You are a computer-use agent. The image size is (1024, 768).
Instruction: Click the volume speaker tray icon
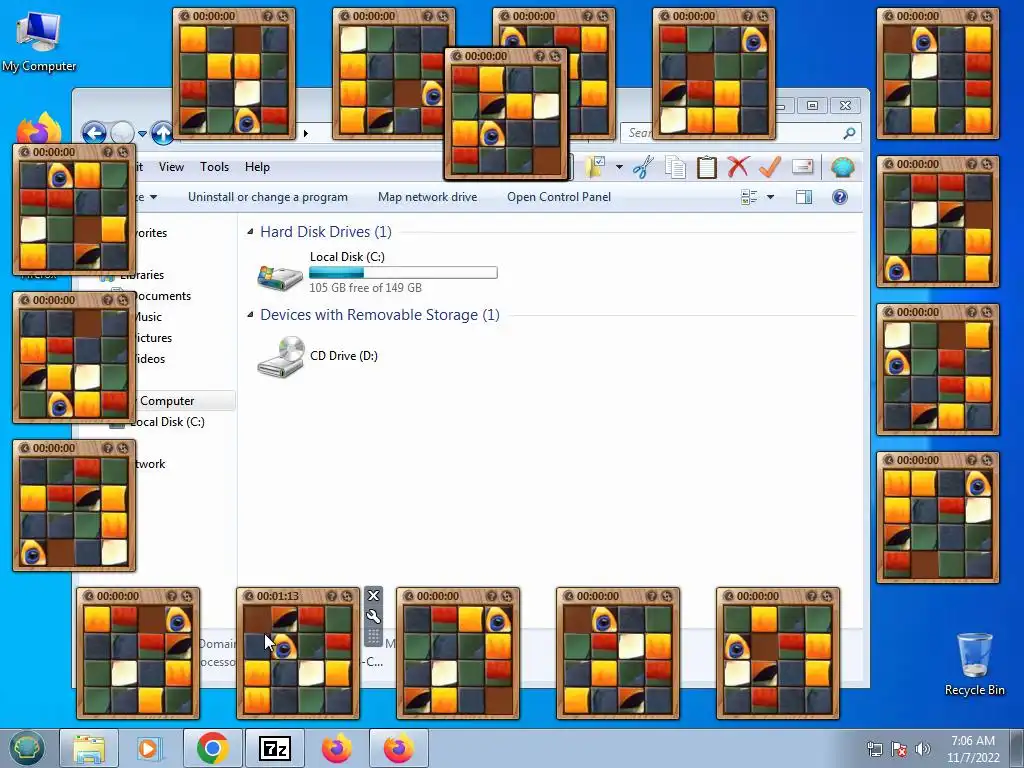point(923,748)
